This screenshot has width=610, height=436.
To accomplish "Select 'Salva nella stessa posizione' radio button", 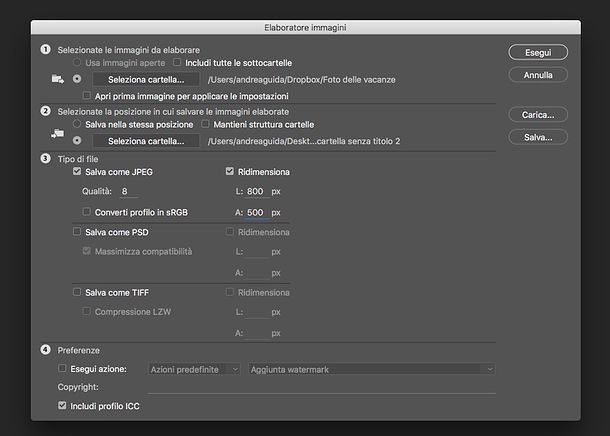I will click(x=78, y=124).
